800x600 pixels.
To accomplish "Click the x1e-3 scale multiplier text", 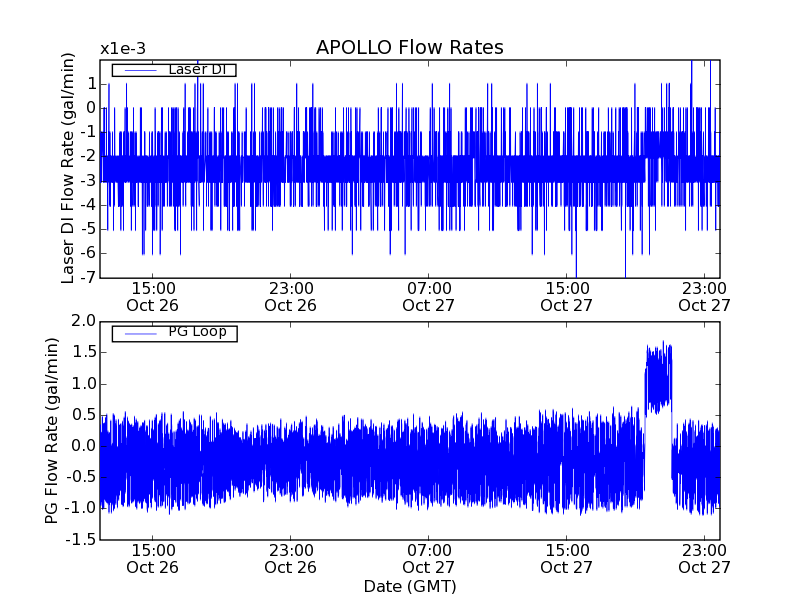I will [122, 49].
